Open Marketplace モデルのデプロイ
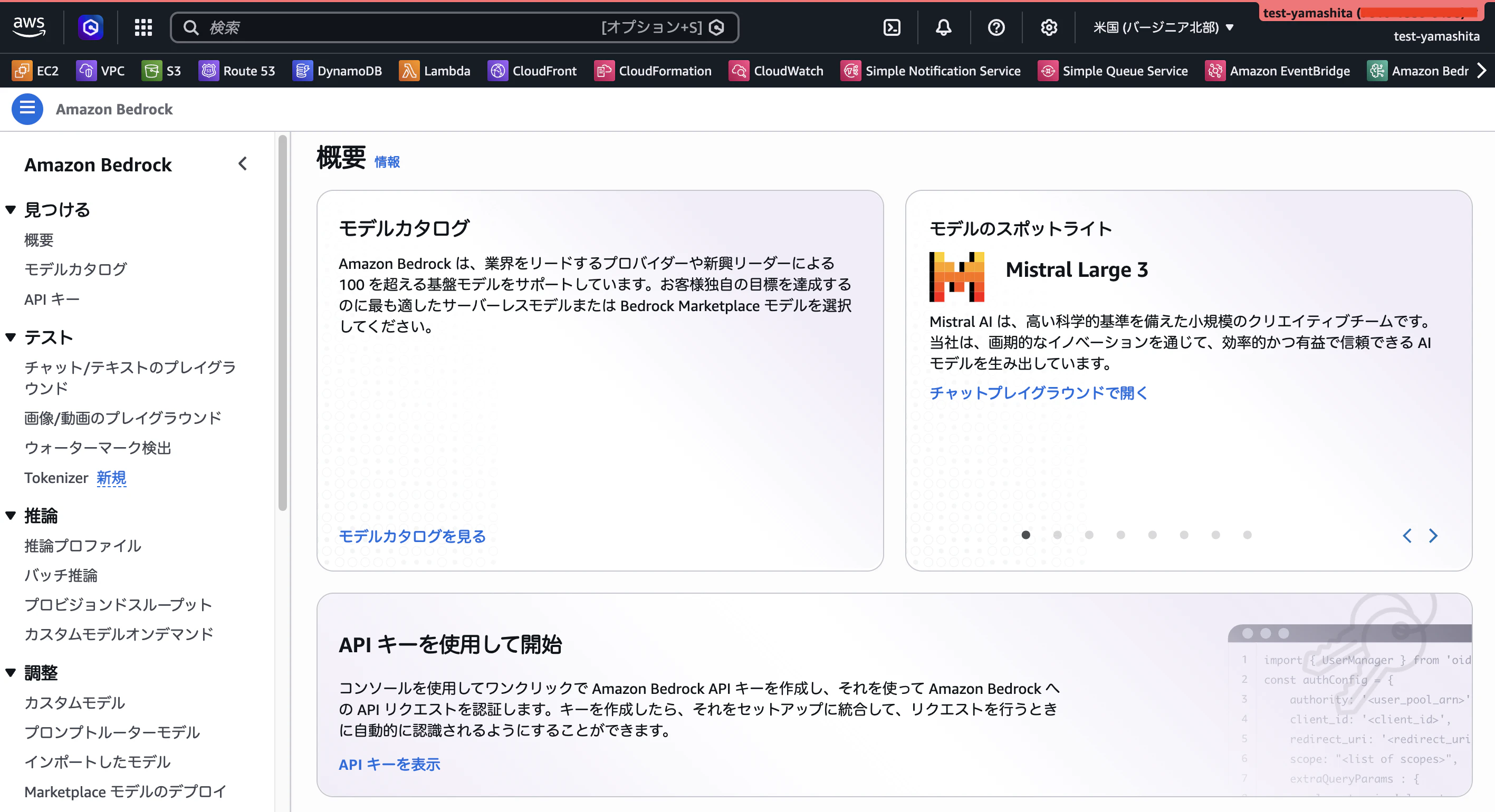The image size is (1495, 812). coord(126,791)
